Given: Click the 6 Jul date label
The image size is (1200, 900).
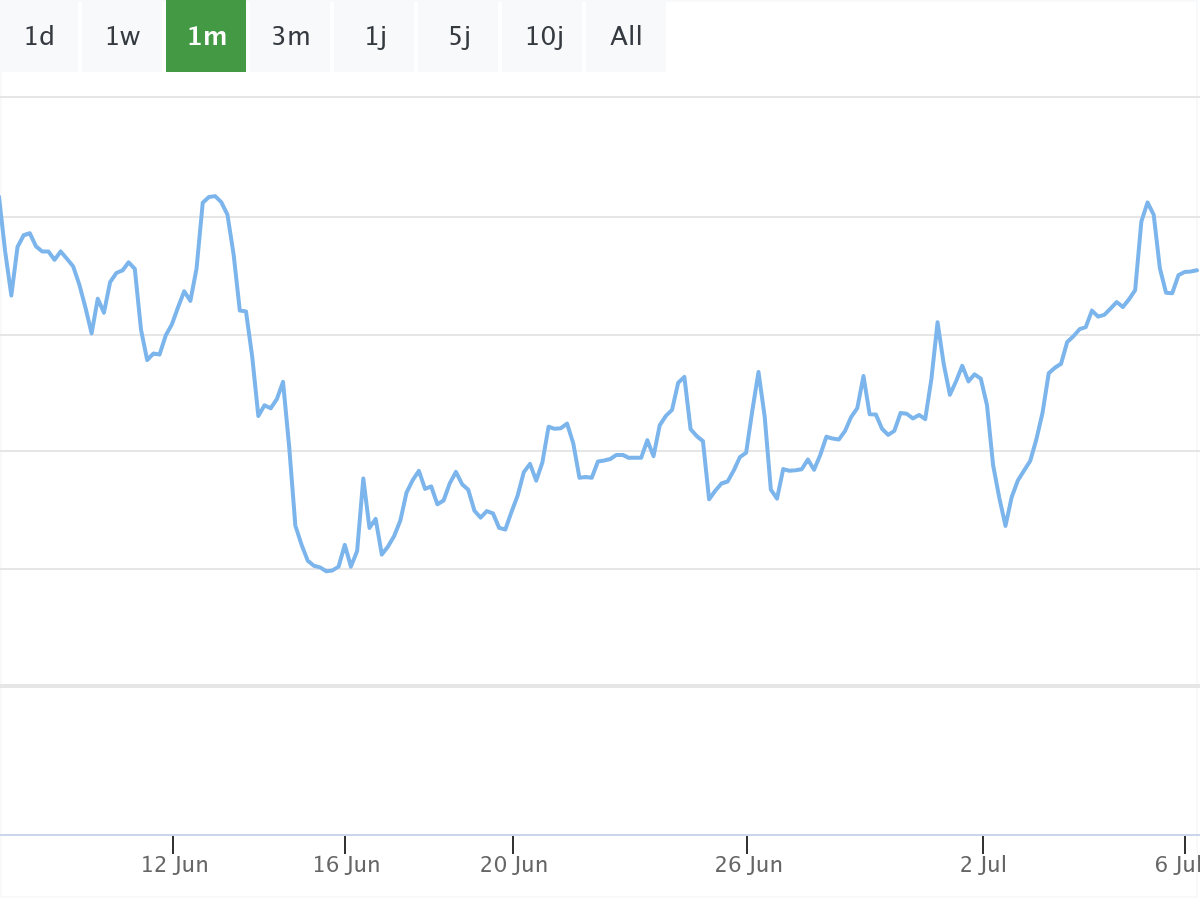Looking at the screenshot, I should pos(1176,865).
